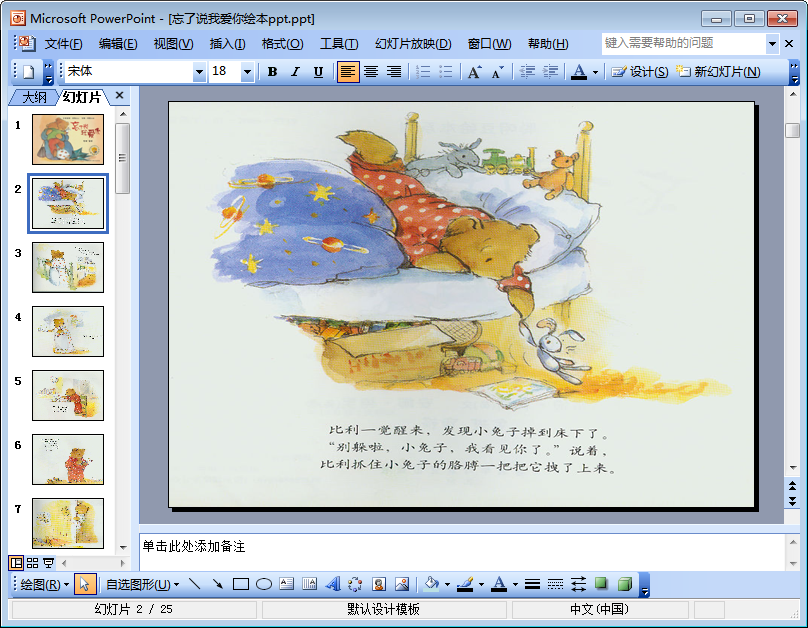The height and width of the screenshot is (628, 808).
Task: Open formatting toolbar font color dropdown
Action: 595,72
